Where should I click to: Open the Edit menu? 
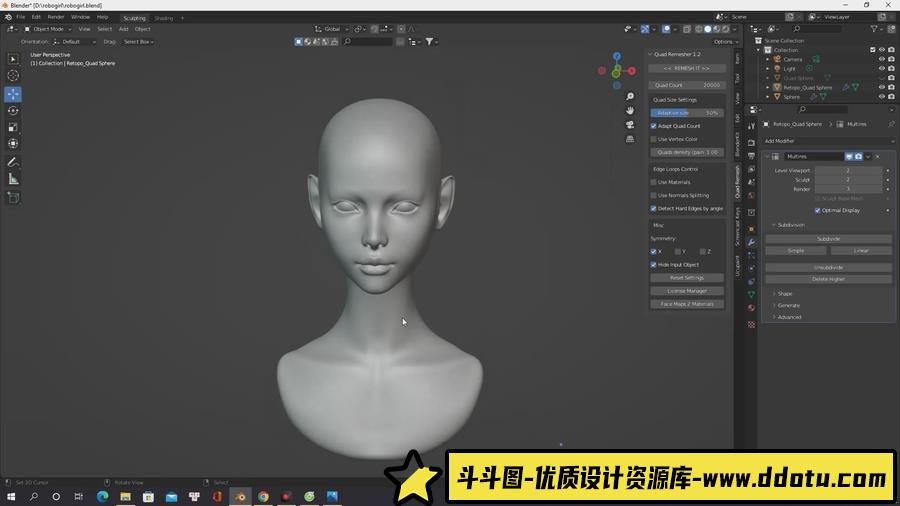point(36,17)
